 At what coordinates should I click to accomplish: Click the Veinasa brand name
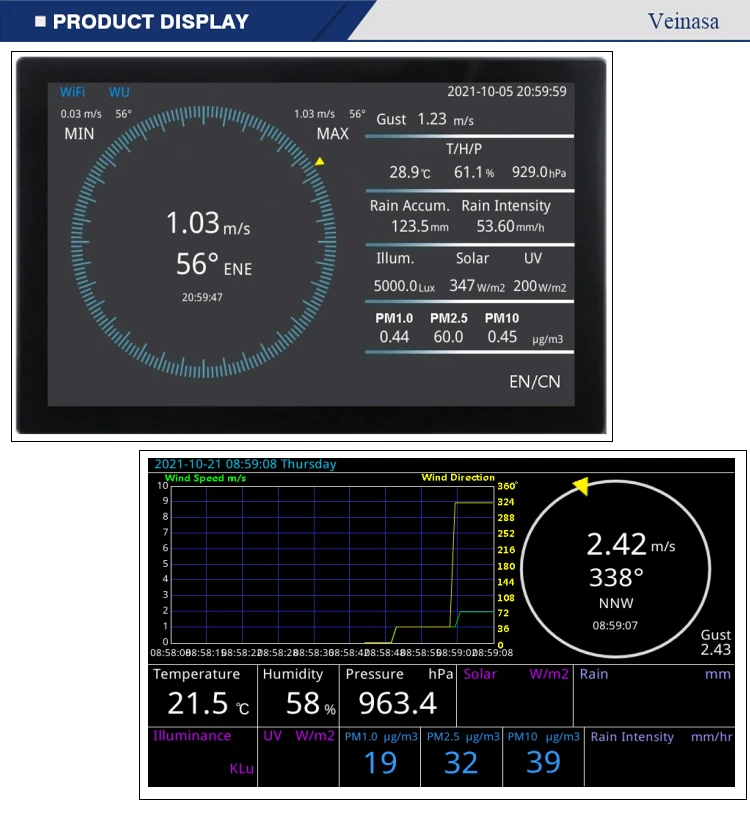pyautogui.click(x=683, y=21)
